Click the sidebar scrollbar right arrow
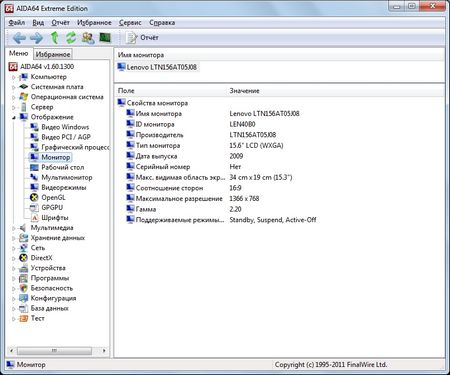This screenshot has width=450, height=375. tap(104, 351)
